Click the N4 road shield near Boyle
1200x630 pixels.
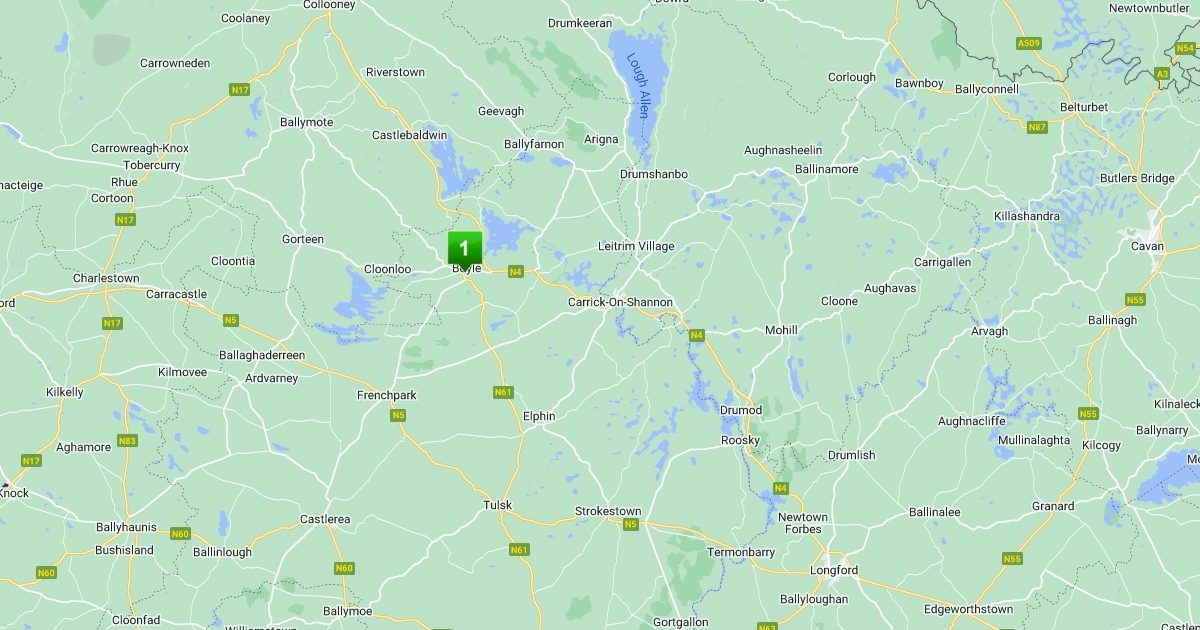pyautogui.click(x=516, y=271)
